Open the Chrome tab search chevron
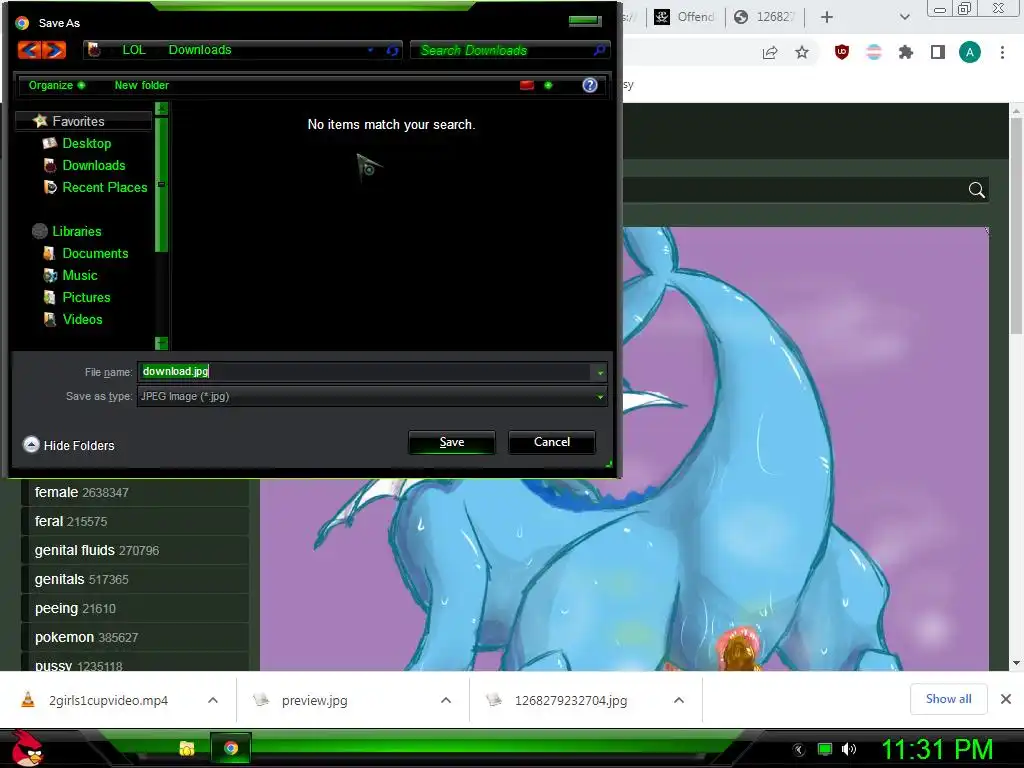This screenshot has width=1024, height=768. click(x=904, y=17)
